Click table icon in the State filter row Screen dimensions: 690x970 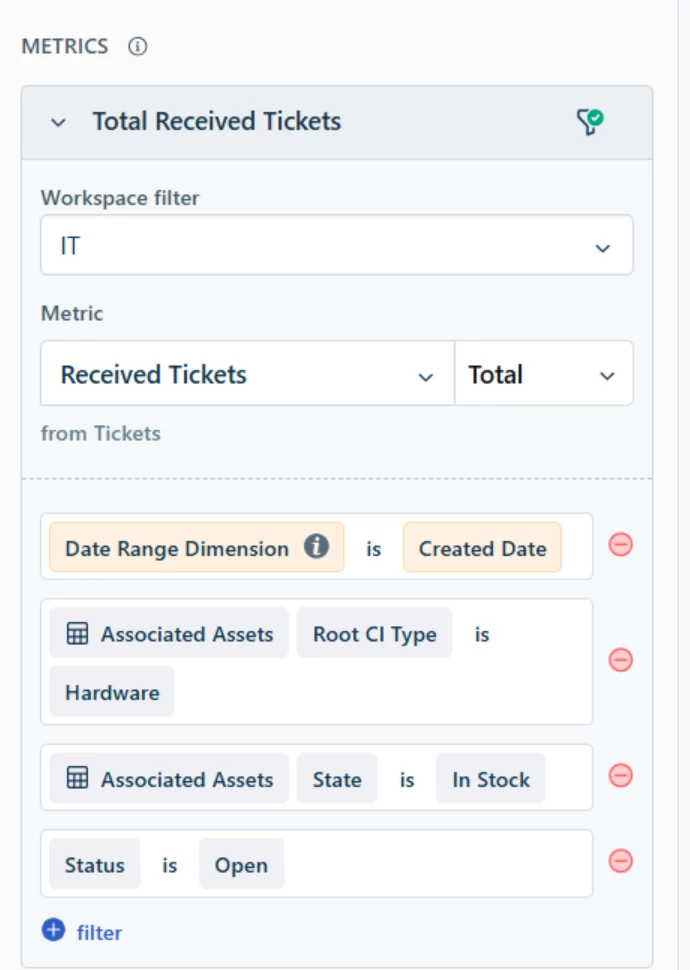coord(77,778)
